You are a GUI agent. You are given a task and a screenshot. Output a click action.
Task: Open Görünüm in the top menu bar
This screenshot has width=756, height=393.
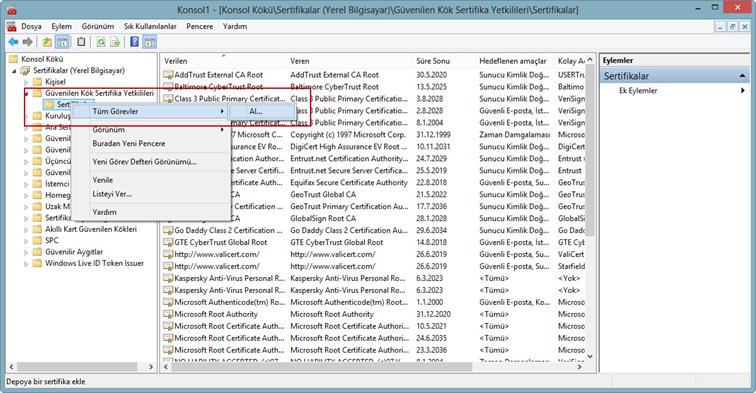click(x=98, y=27)
